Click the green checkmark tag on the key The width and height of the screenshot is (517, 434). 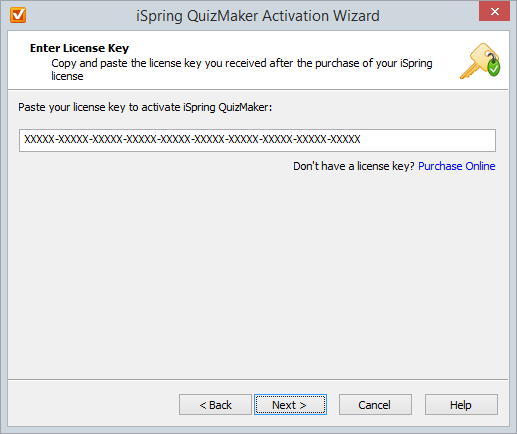click(494, 68)
